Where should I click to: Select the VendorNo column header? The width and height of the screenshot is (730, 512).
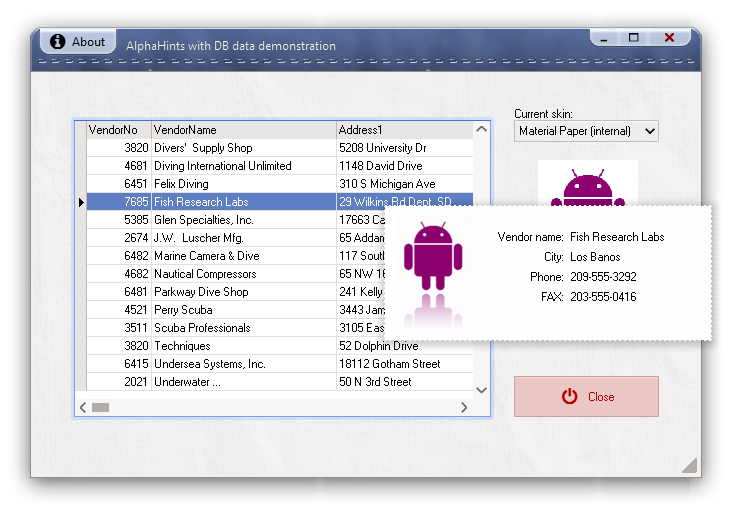[119, 130]
